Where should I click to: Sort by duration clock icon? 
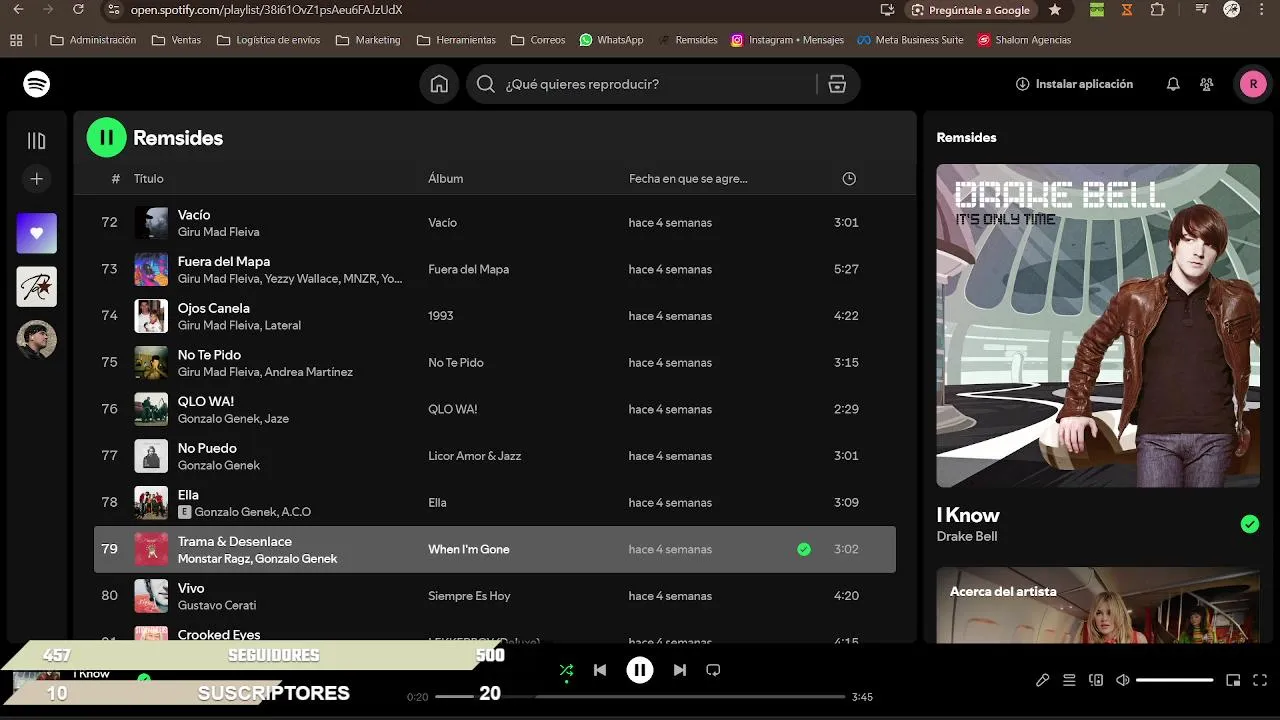tap(849, 179)
